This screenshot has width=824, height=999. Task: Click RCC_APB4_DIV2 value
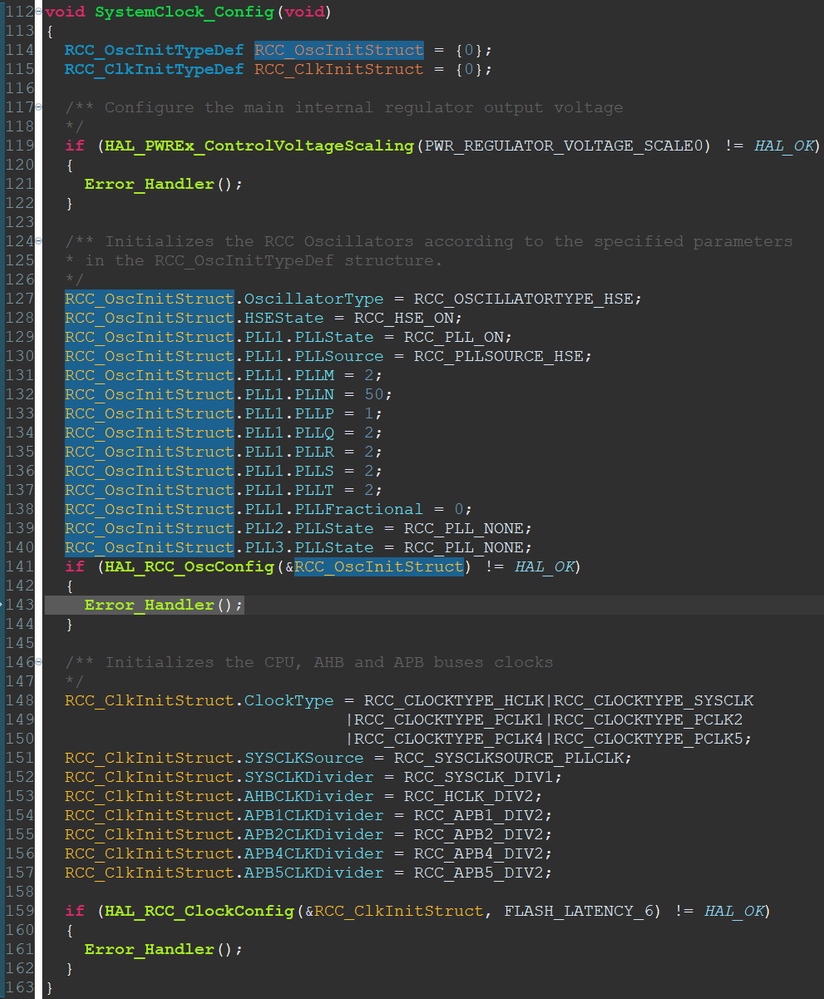click(x=479, y=853)
